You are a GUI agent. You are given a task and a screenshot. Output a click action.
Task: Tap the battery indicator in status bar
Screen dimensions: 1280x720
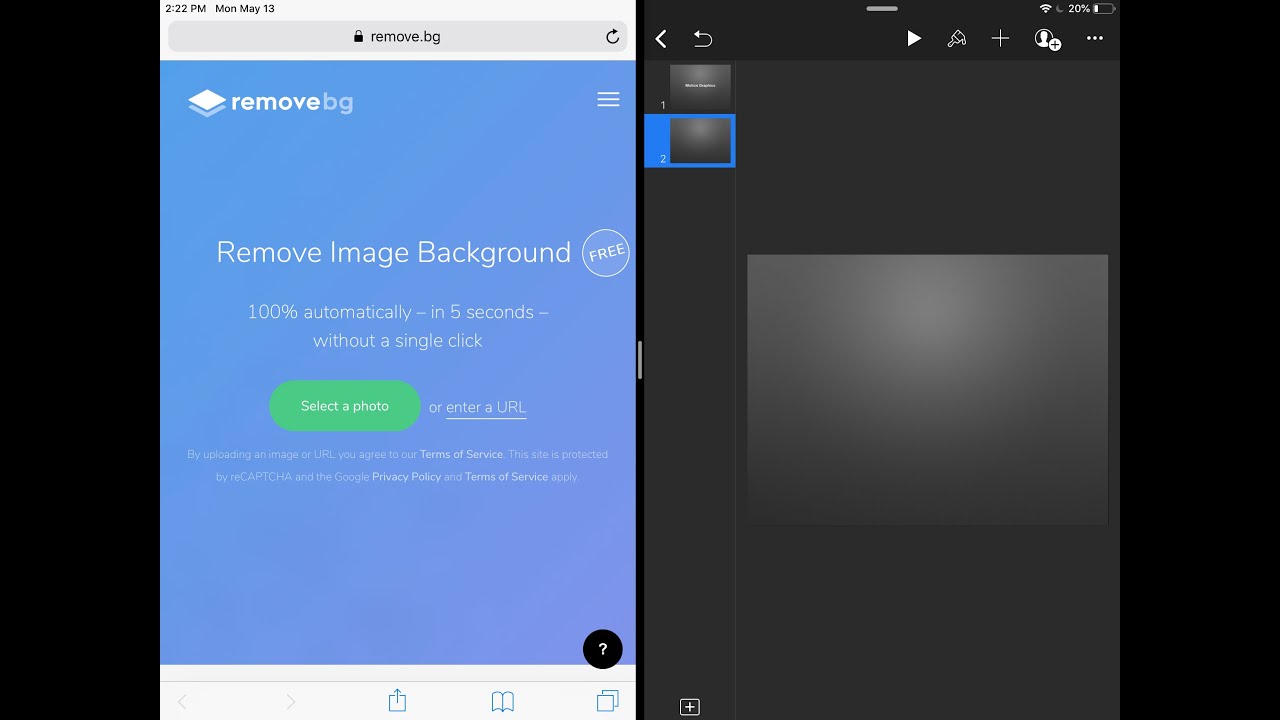pos(1102,8)
